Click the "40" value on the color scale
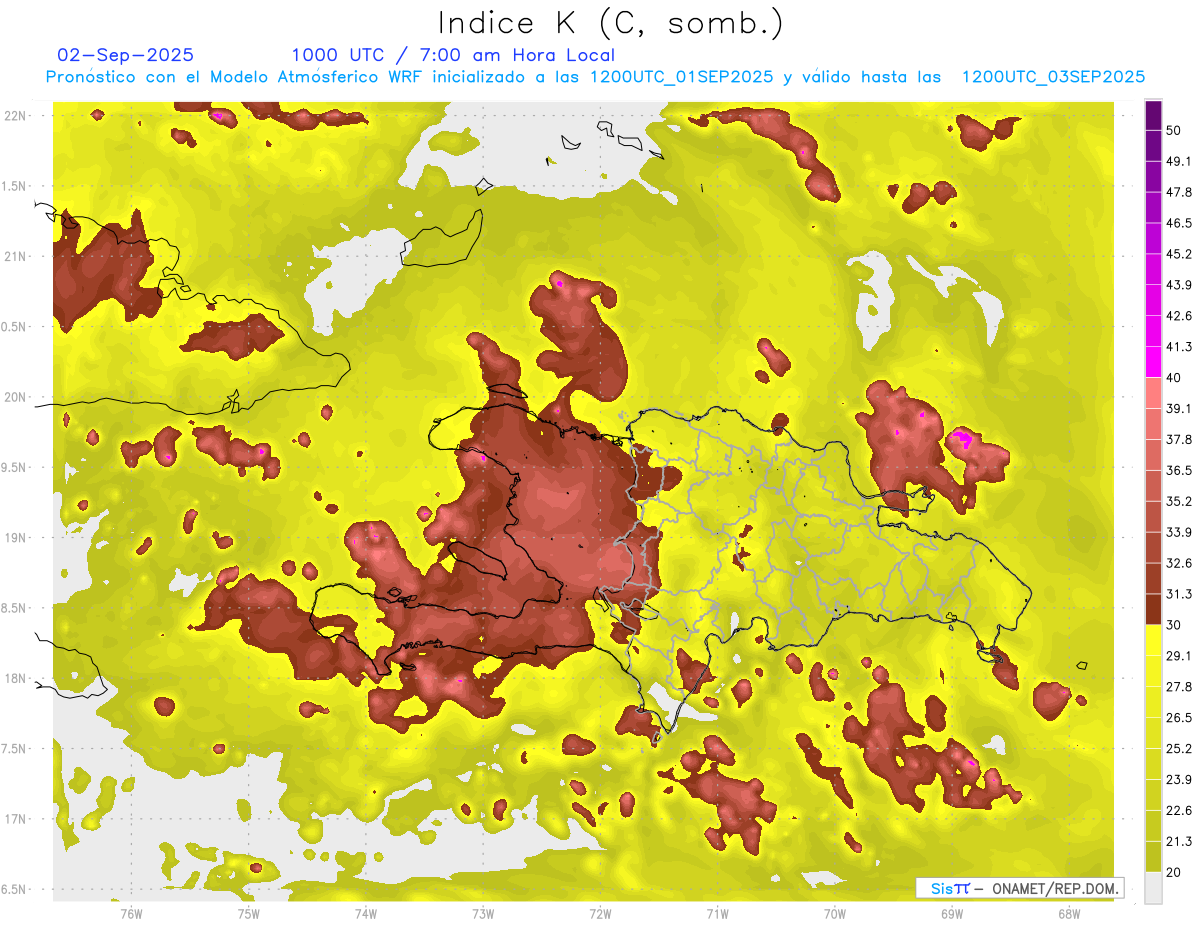1200x927 pixels. pos(1175,378)
